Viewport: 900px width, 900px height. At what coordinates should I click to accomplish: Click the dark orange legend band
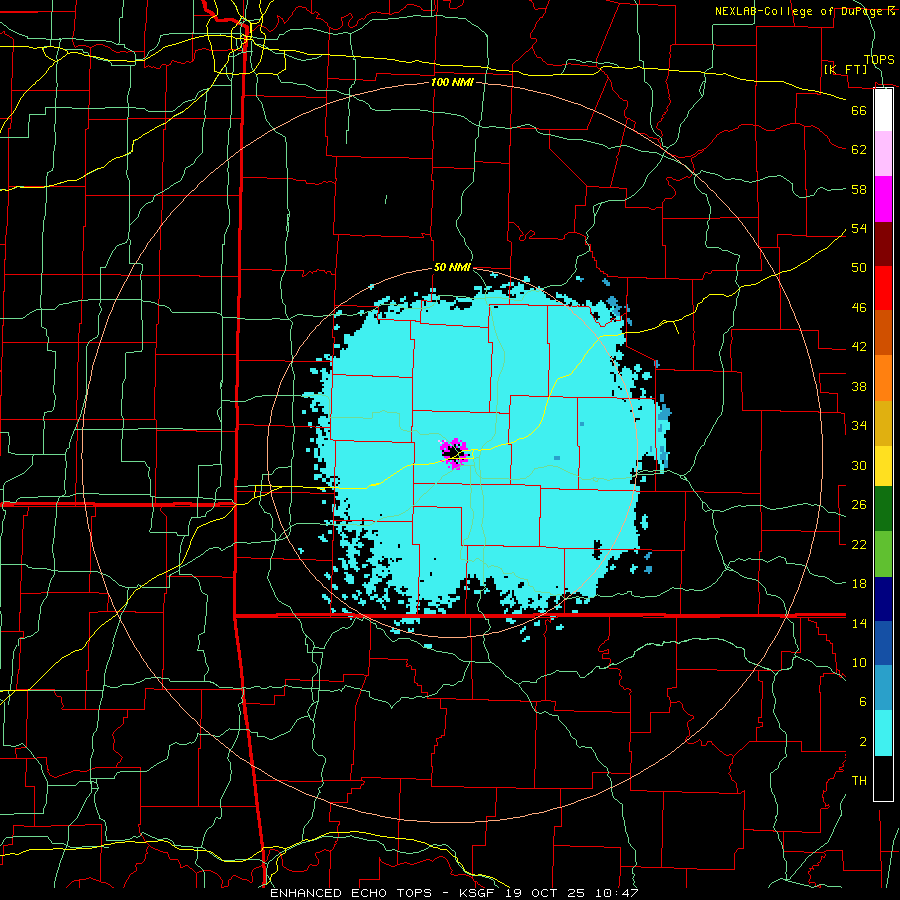(883, 332)
